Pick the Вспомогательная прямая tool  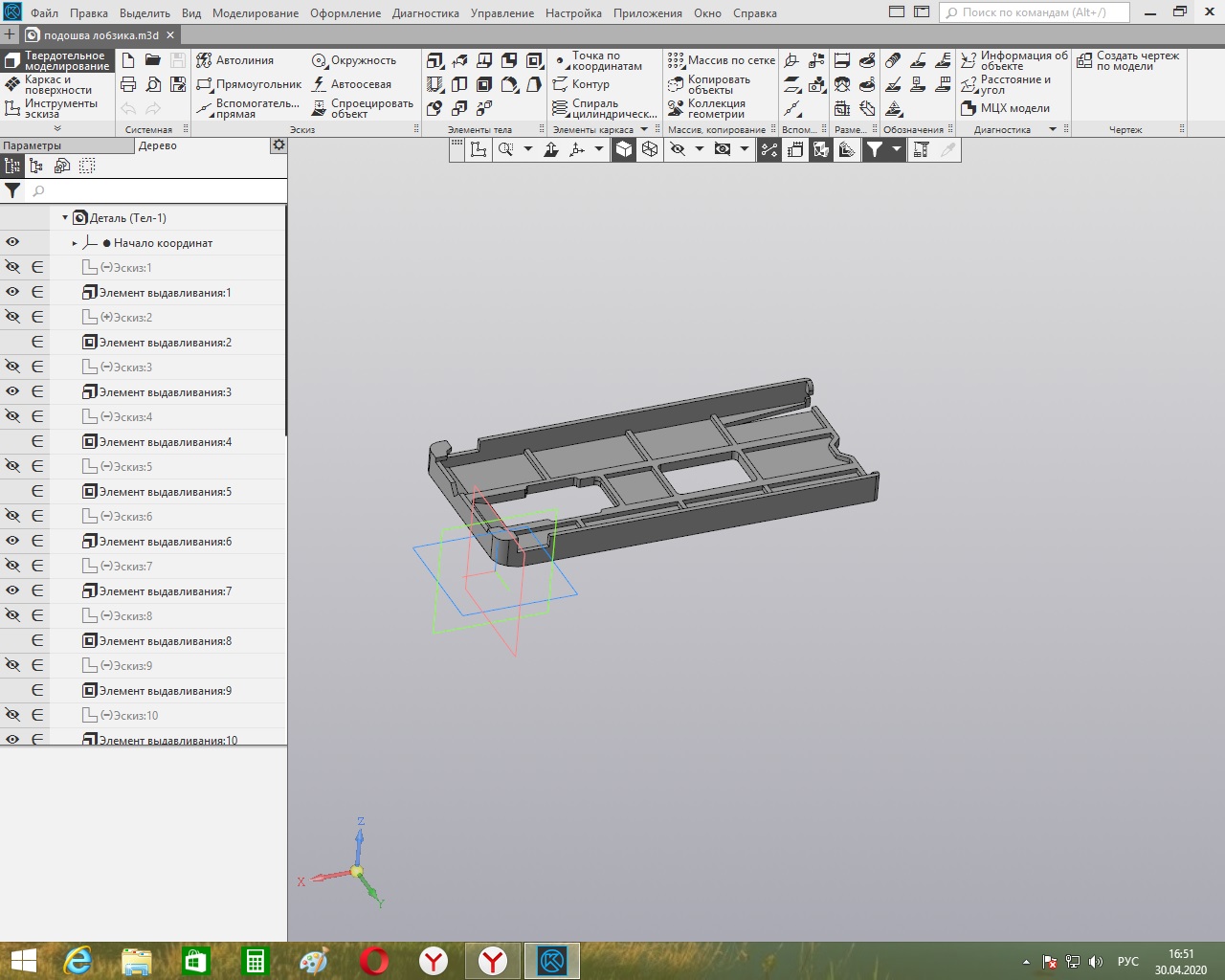tap(248, 108)
